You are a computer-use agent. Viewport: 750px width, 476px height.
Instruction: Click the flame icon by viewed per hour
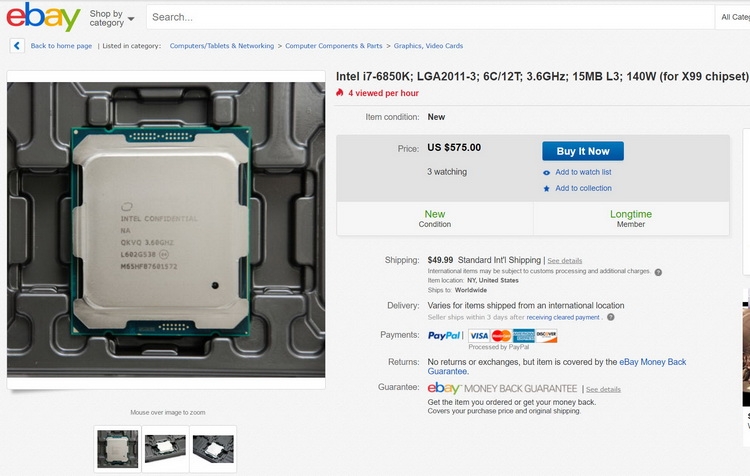click(x=340, y=92)
